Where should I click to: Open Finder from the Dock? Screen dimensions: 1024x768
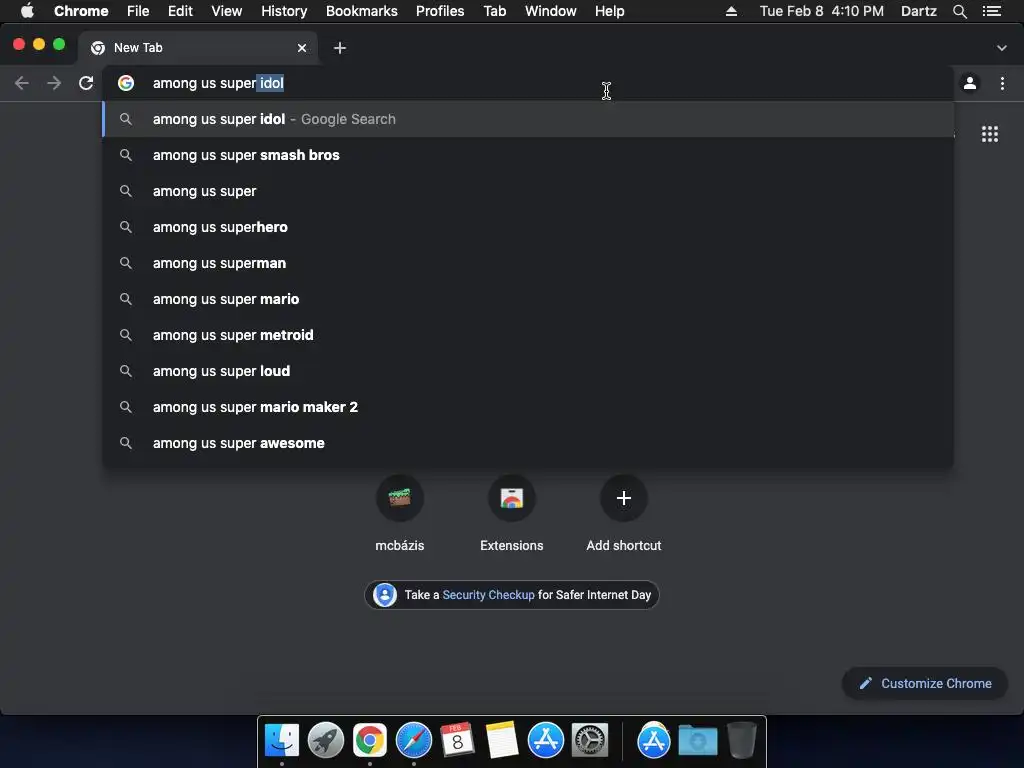point(281,741)
